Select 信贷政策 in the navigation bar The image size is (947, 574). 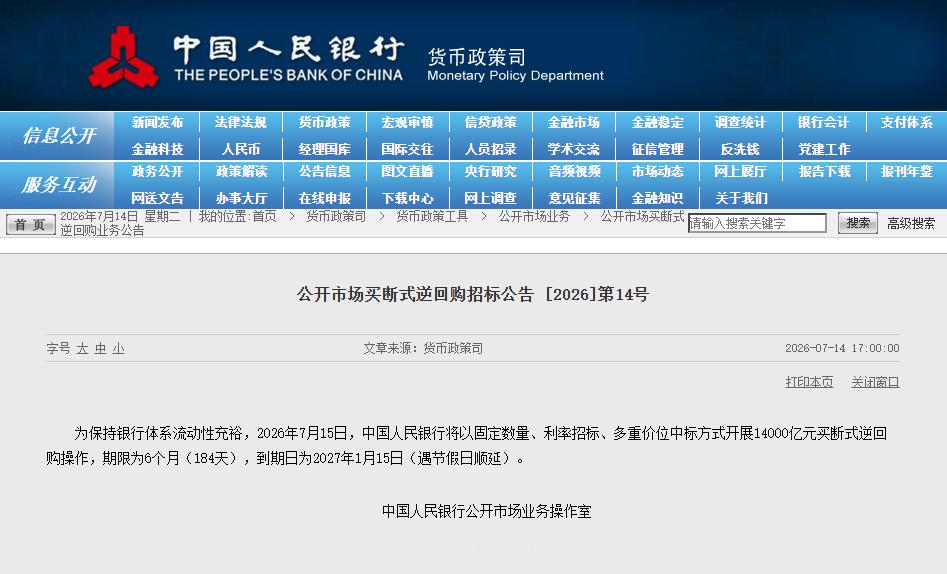coord(490,122)
